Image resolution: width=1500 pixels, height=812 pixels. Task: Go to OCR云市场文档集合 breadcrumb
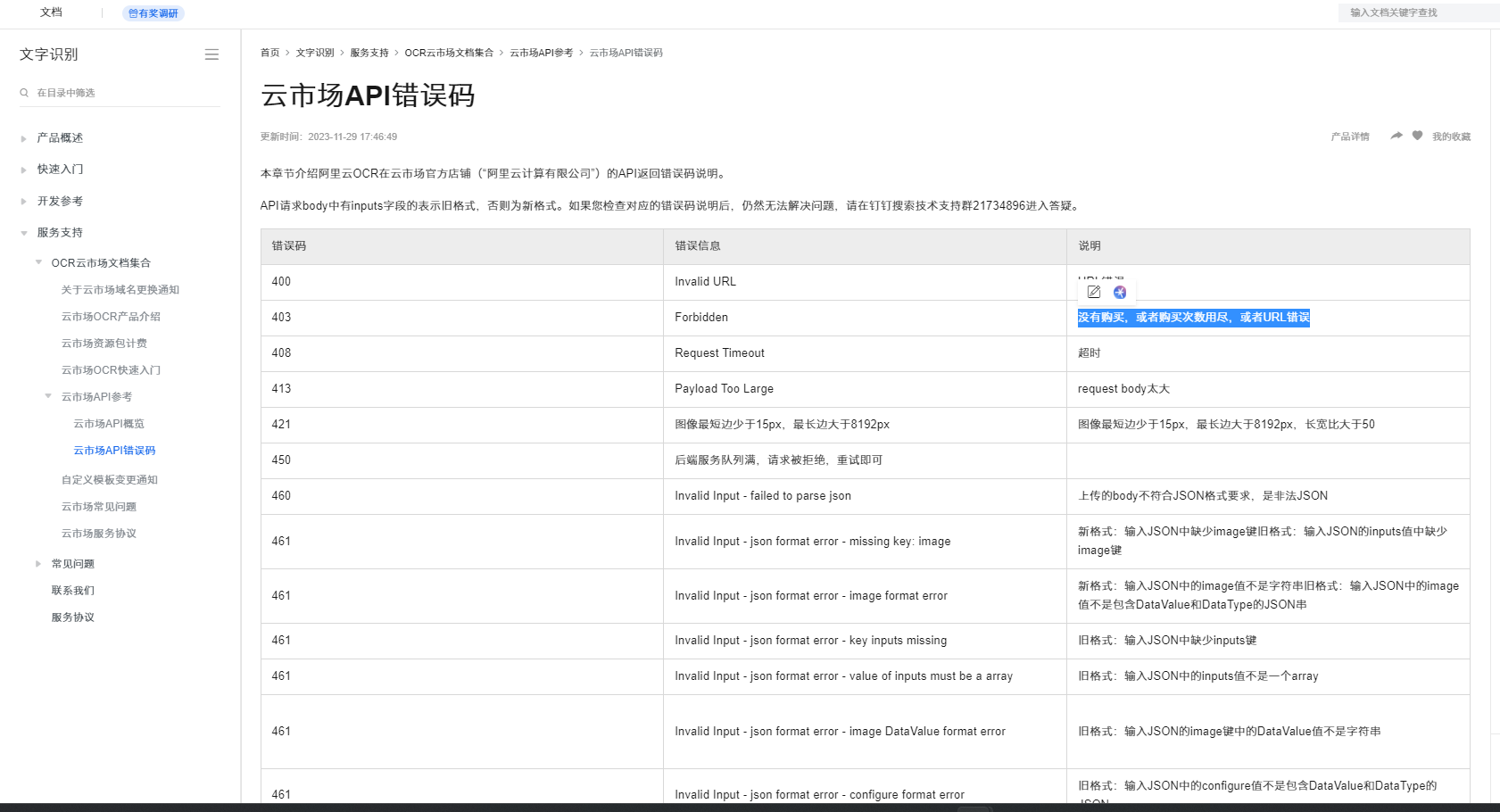(449, 53)
